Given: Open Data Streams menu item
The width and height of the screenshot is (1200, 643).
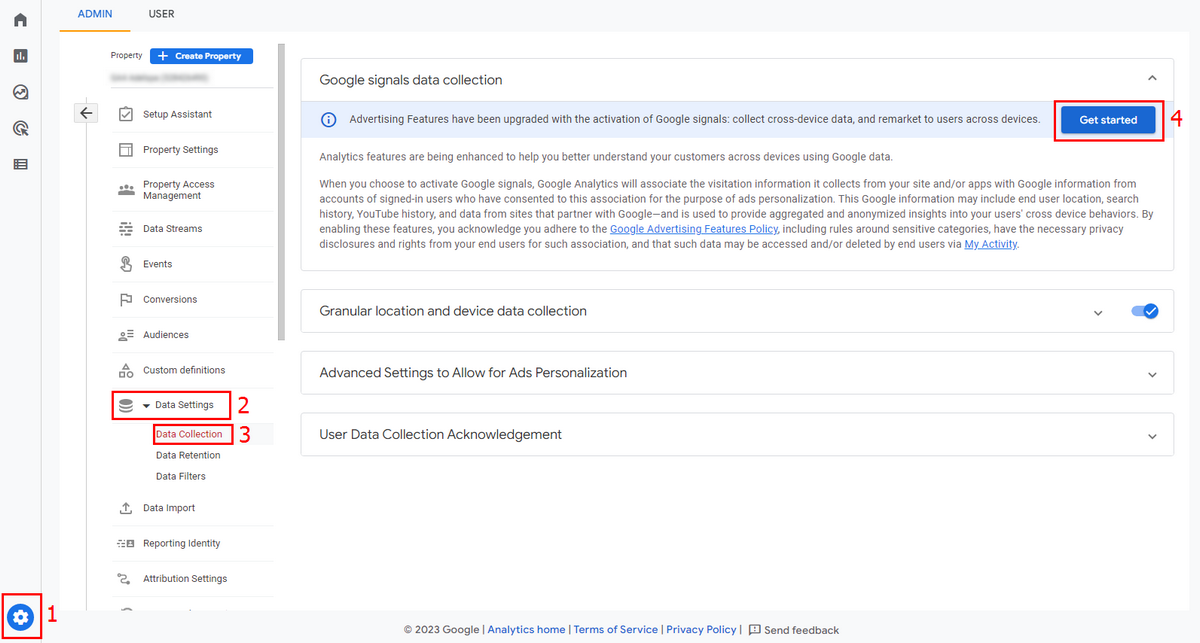Looking at the screenshot, I should tap(172, 229).
